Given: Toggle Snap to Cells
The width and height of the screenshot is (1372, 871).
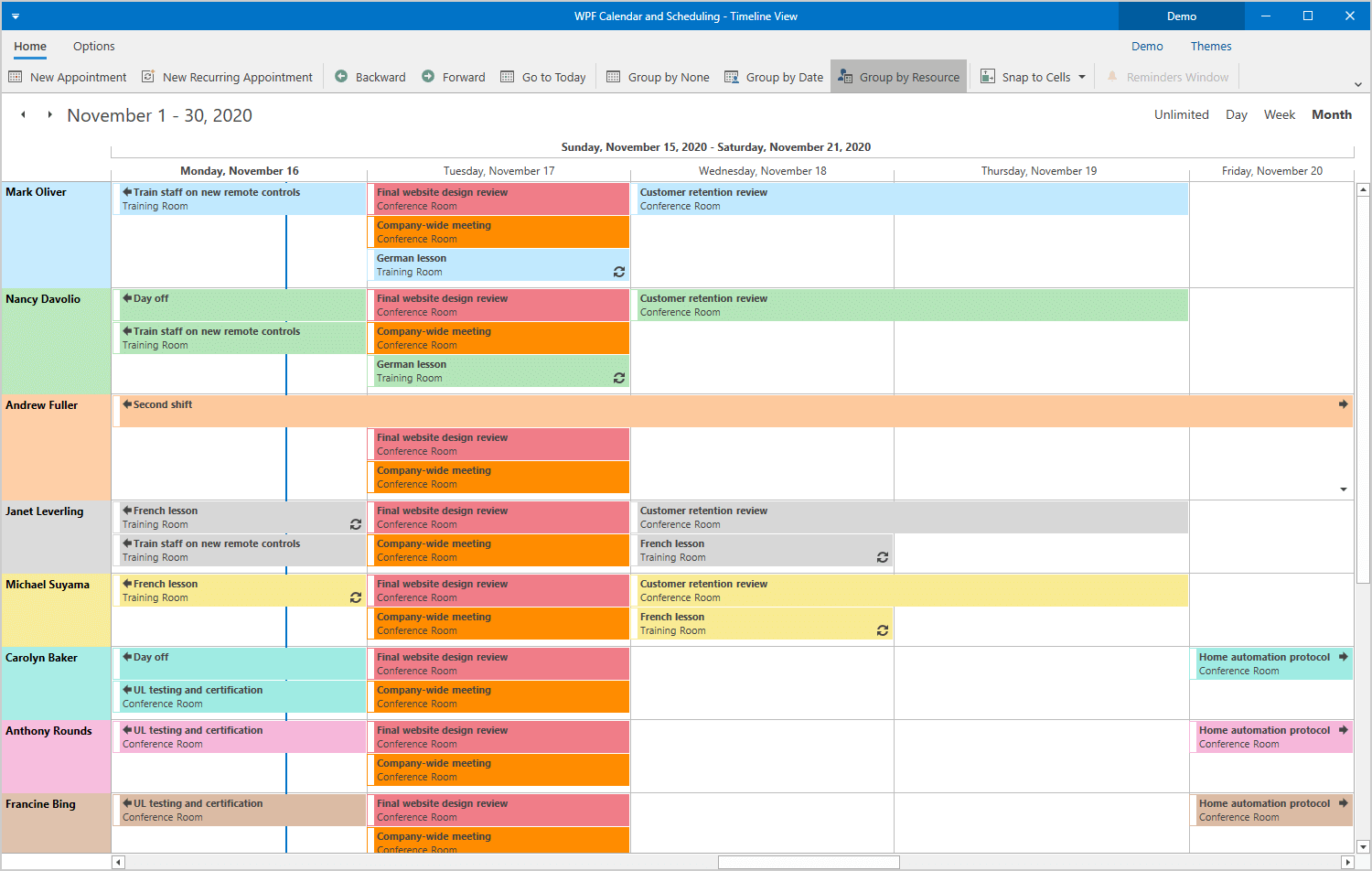Looking at the screenshot, I should point(1024,77).
